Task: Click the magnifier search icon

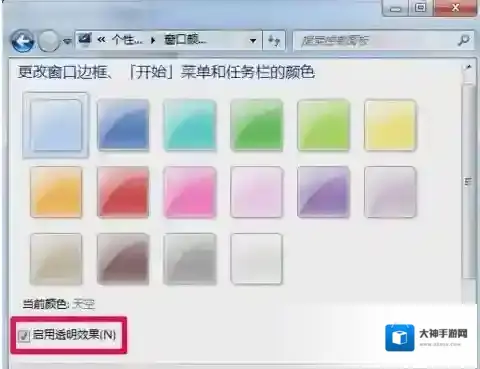Action: 464,40
